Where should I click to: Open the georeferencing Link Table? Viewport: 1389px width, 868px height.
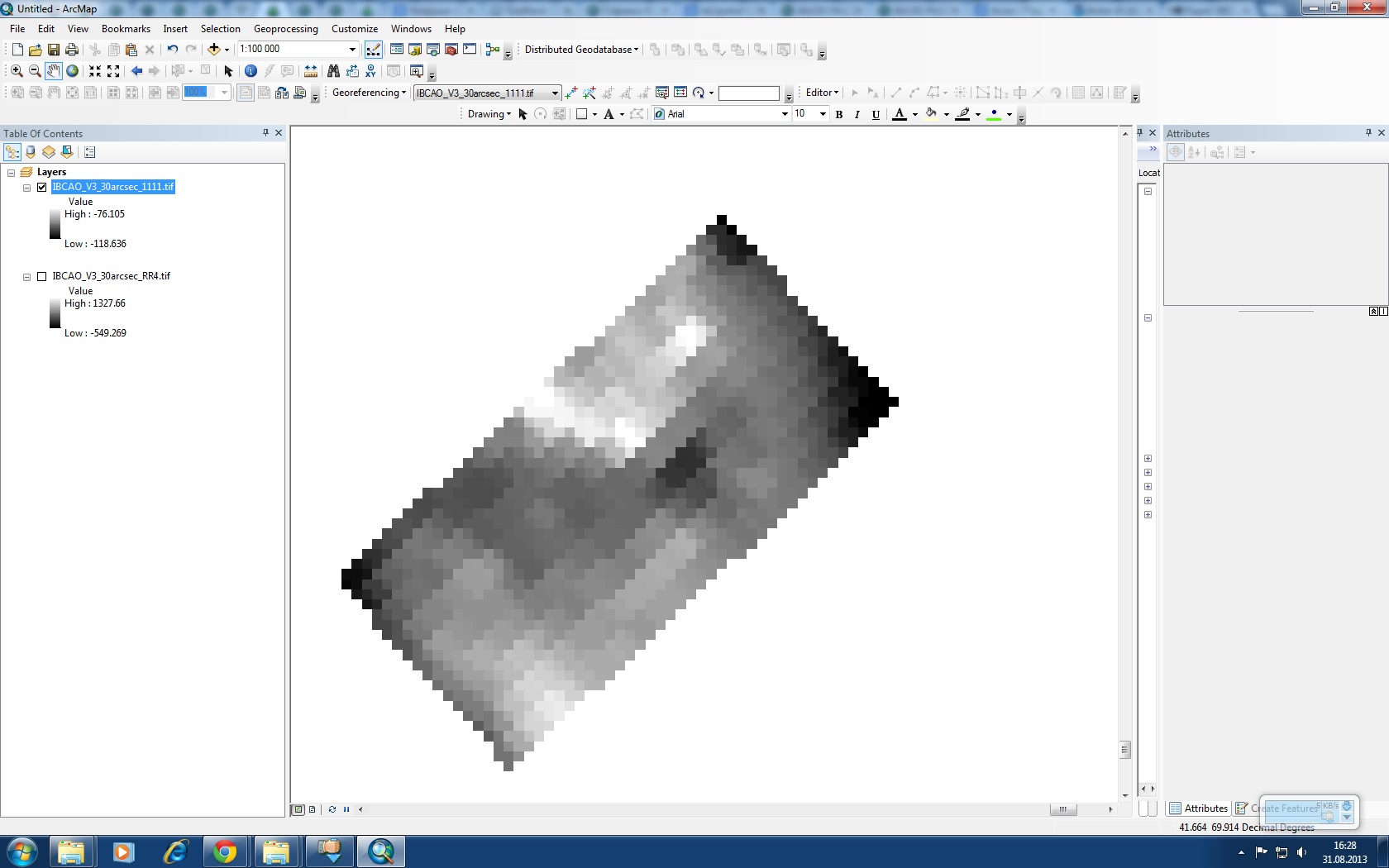(x=680, y=93)
